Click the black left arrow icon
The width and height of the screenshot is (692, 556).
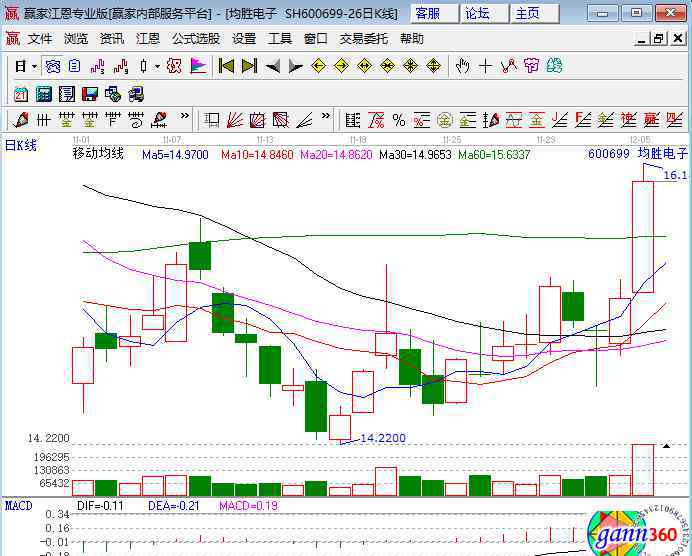click(x=272, y=66)
